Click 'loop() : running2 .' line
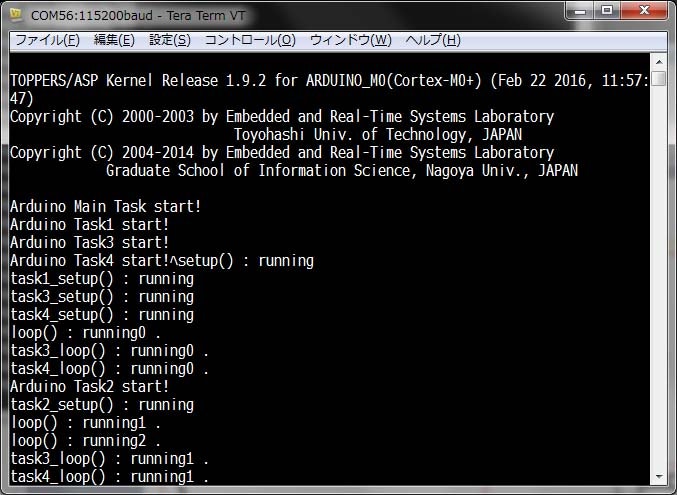This screenshot has width=677, height=495. tap(86, 441)
